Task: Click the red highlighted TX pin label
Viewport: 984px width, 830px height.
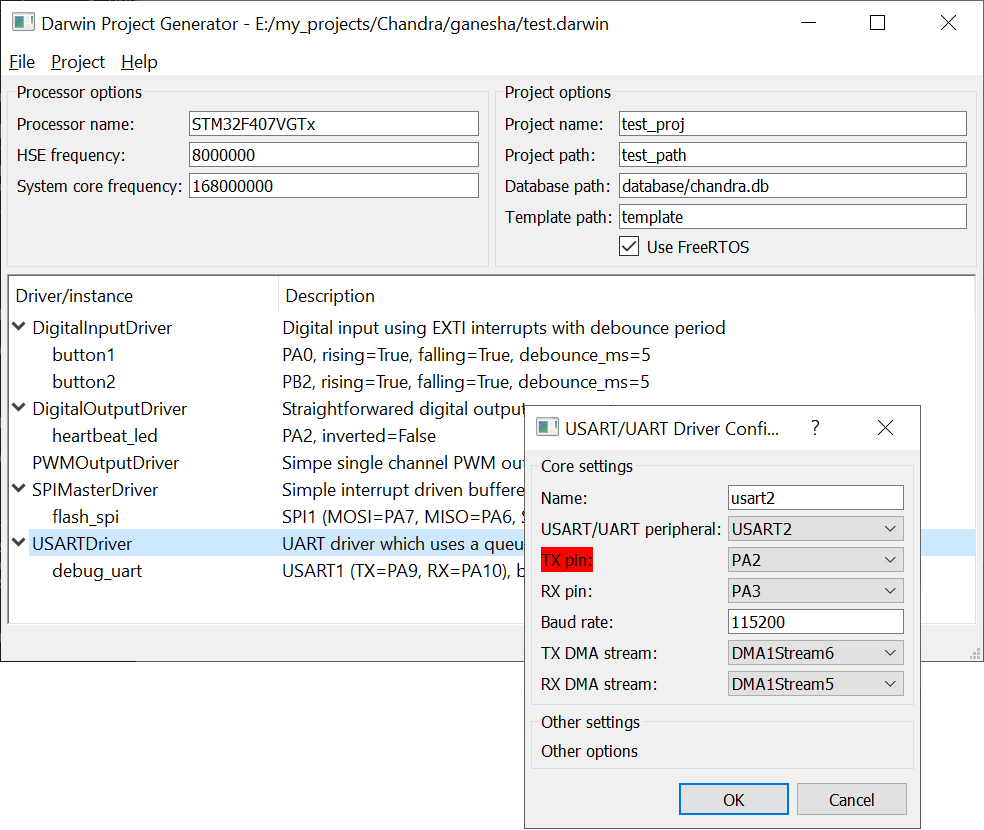Action: pyautogui.click(x=567, y=560)
